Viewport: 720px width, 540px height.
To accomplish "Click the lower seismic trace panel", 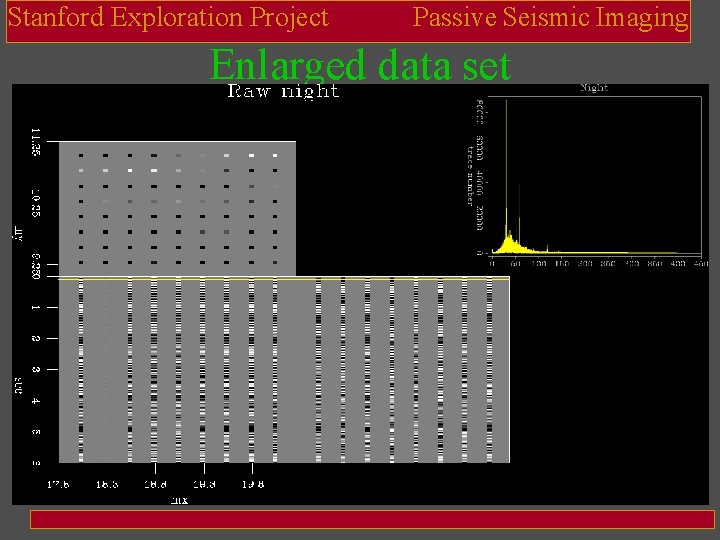I will click(284, 371).
